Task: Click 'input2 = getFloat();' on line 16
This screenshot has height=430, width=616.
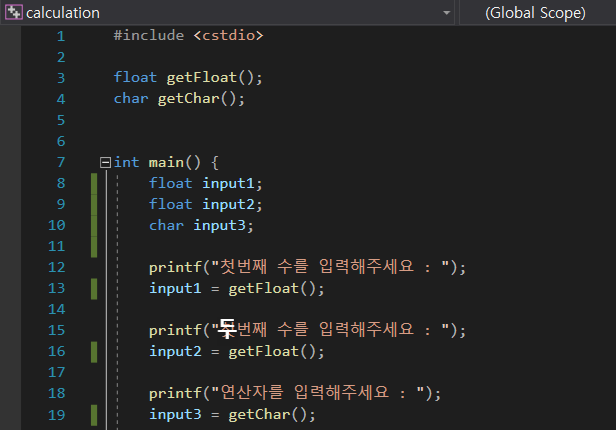Action: point(237,351)
